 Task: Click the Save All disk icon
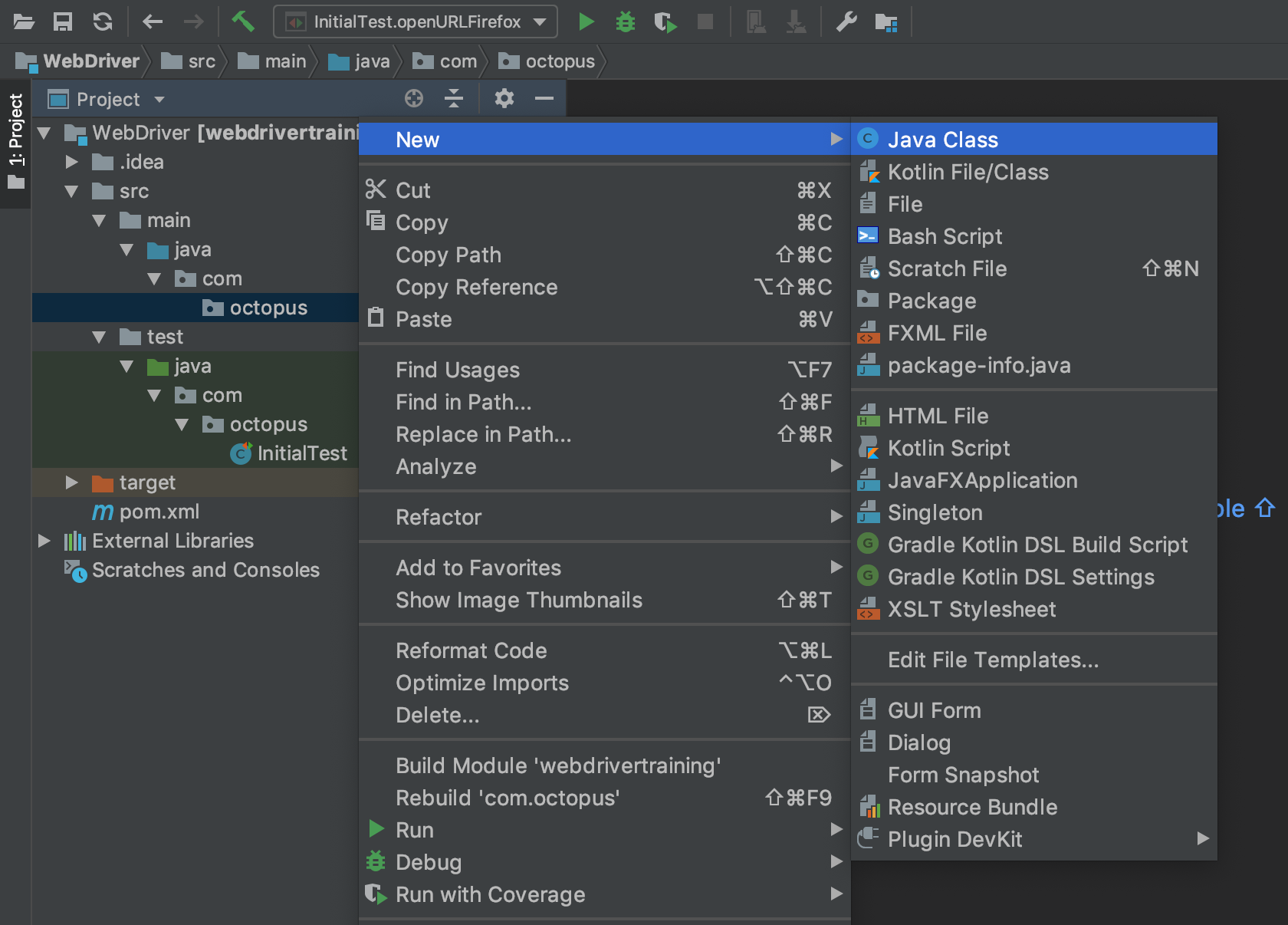tap(63, 21)
